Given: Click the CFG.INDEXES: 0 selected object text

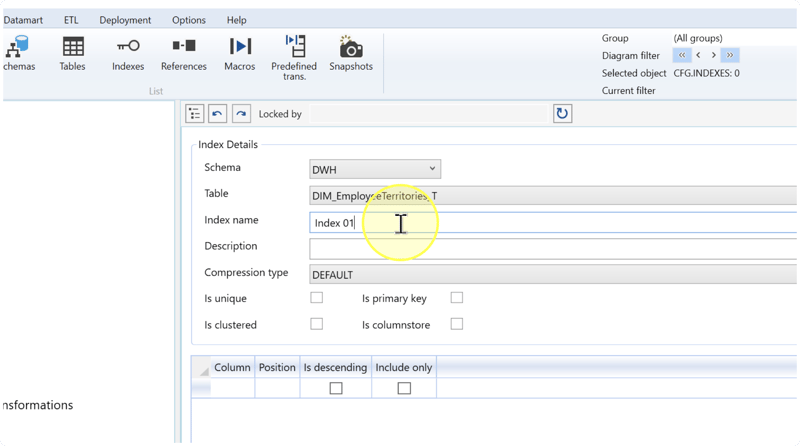Looking at the screenshot, I should coord(706,73).
